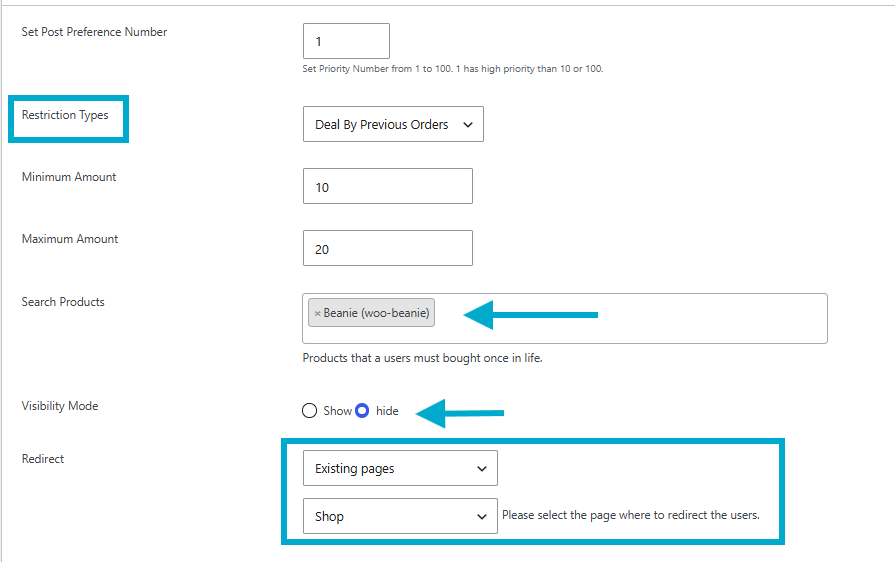Viewport: 895px width, 562px height.
Task: Click the Visibility Mode label
Action: (x=60, y=406)
